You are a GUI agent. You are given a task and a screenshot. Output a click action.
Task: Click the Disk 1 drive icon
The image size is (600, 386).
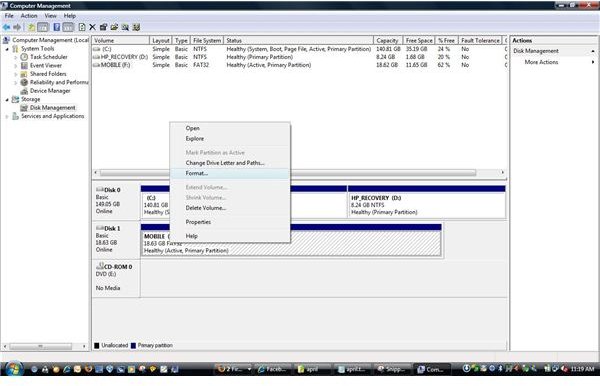pyautogui.click(x=99, y=228)
